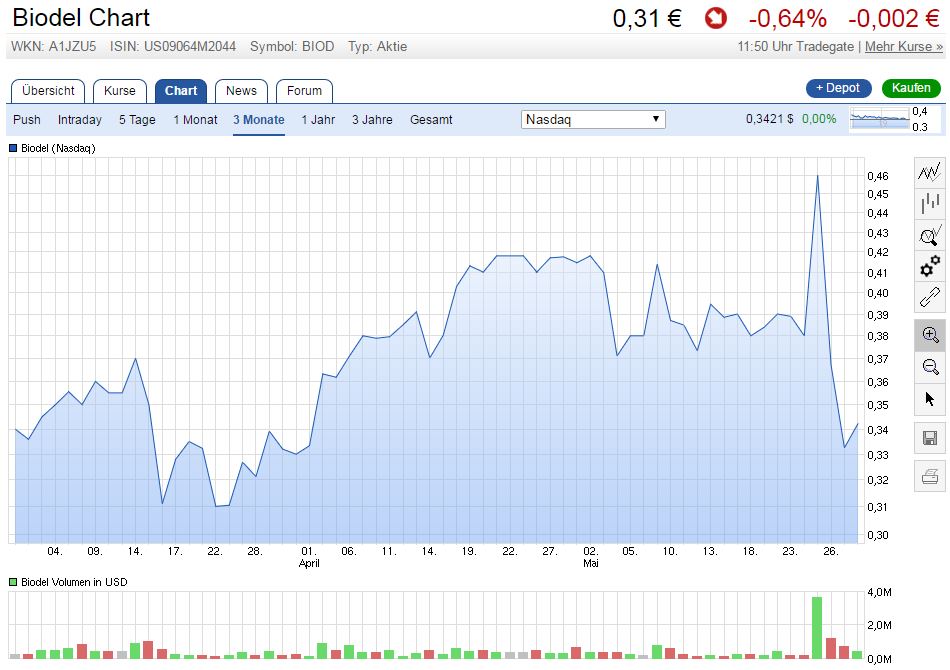Screen dimensions: 950x670
Task: Select the 5 Tage time range
Action: (137, 120)
